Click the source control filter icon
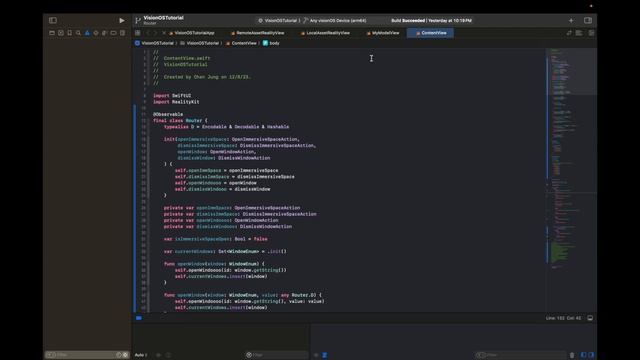 point(125,355)
